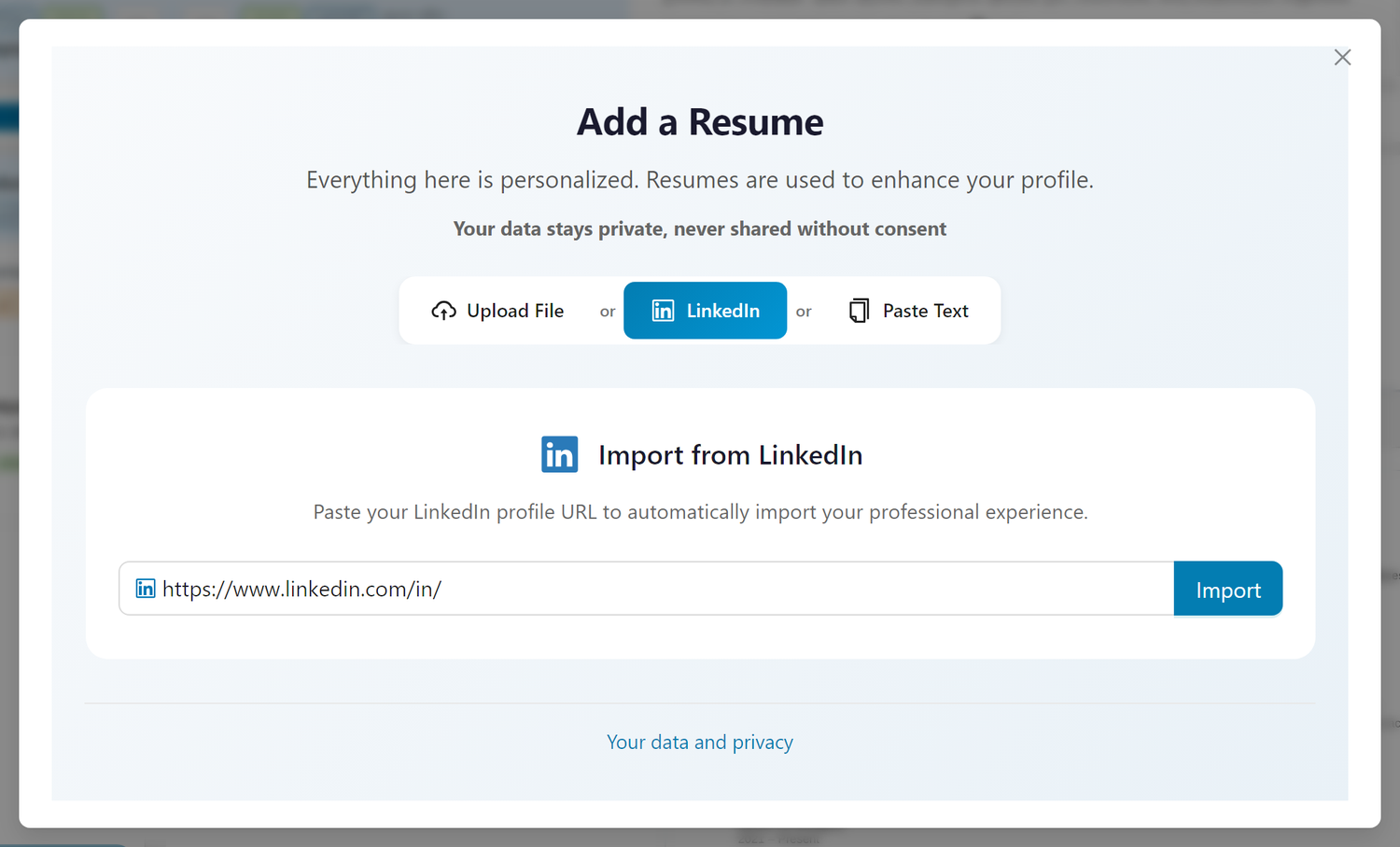1400x847 pixels.
Task: Click the LinkedIn profile URL field
Action: coord(646,589)
